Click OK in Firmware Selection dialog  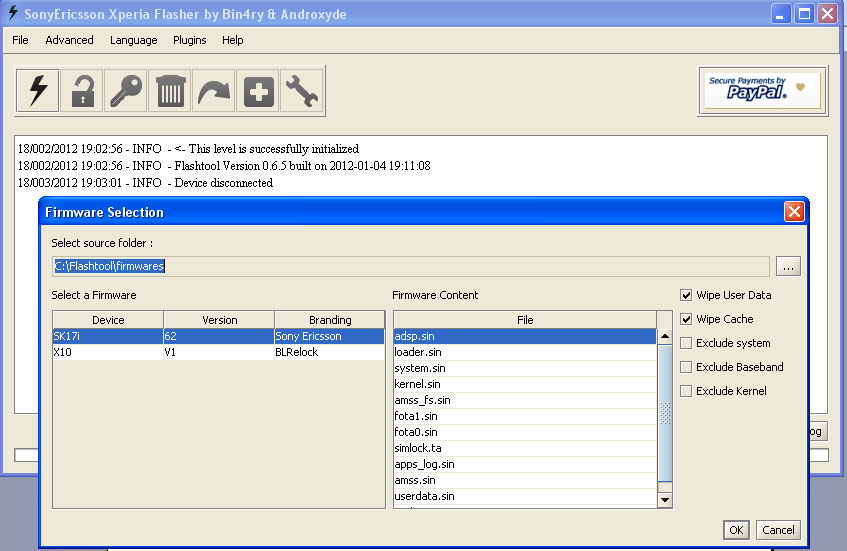pos(736,530)
